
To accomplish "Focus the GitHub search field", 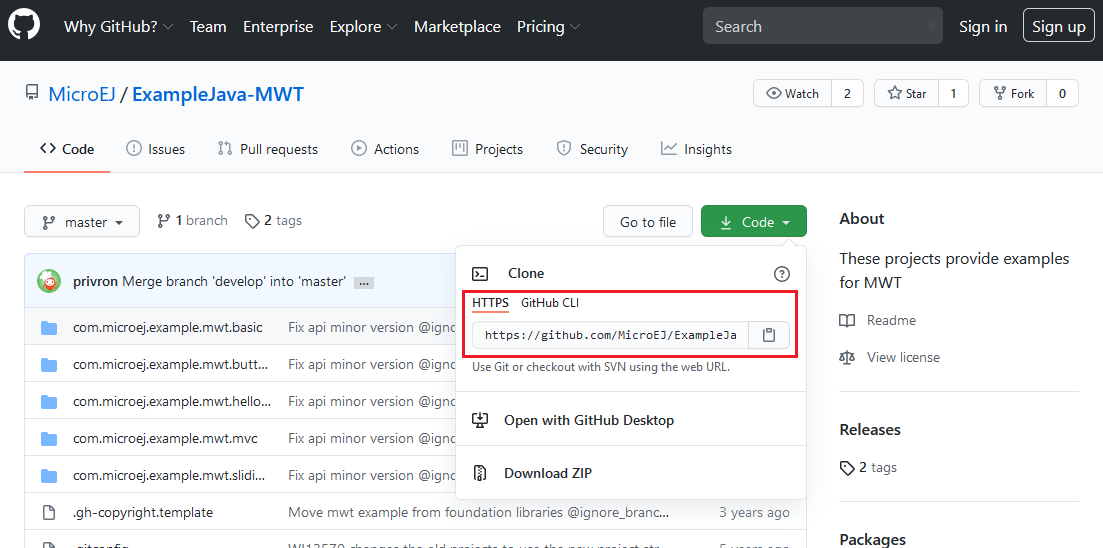I will [822, 27].
